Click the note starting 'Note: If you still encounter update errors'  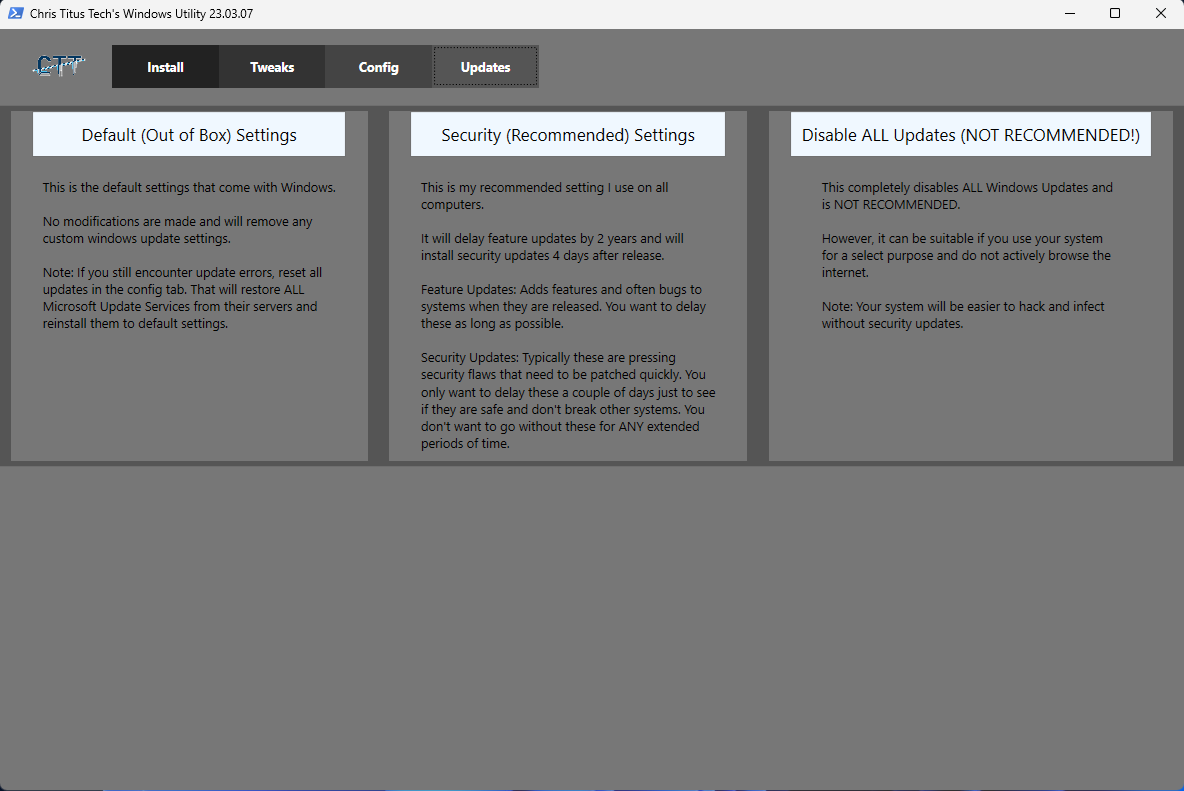182,298
